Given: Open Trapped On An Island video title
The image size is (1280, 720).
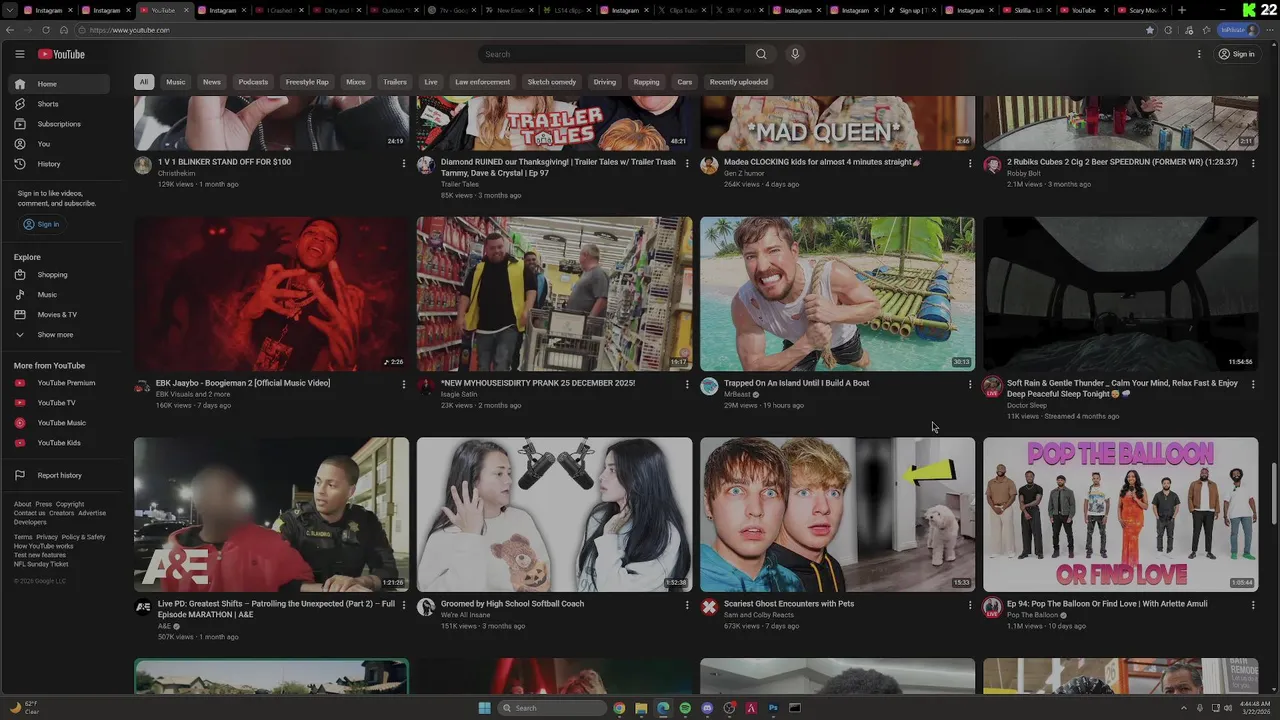Looking at the screenshot, I should (796, 383).
